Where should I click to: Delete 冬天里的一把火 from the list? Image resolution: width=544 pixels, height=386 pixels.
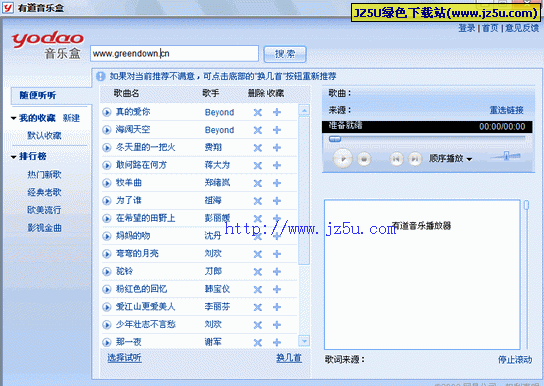257,148
